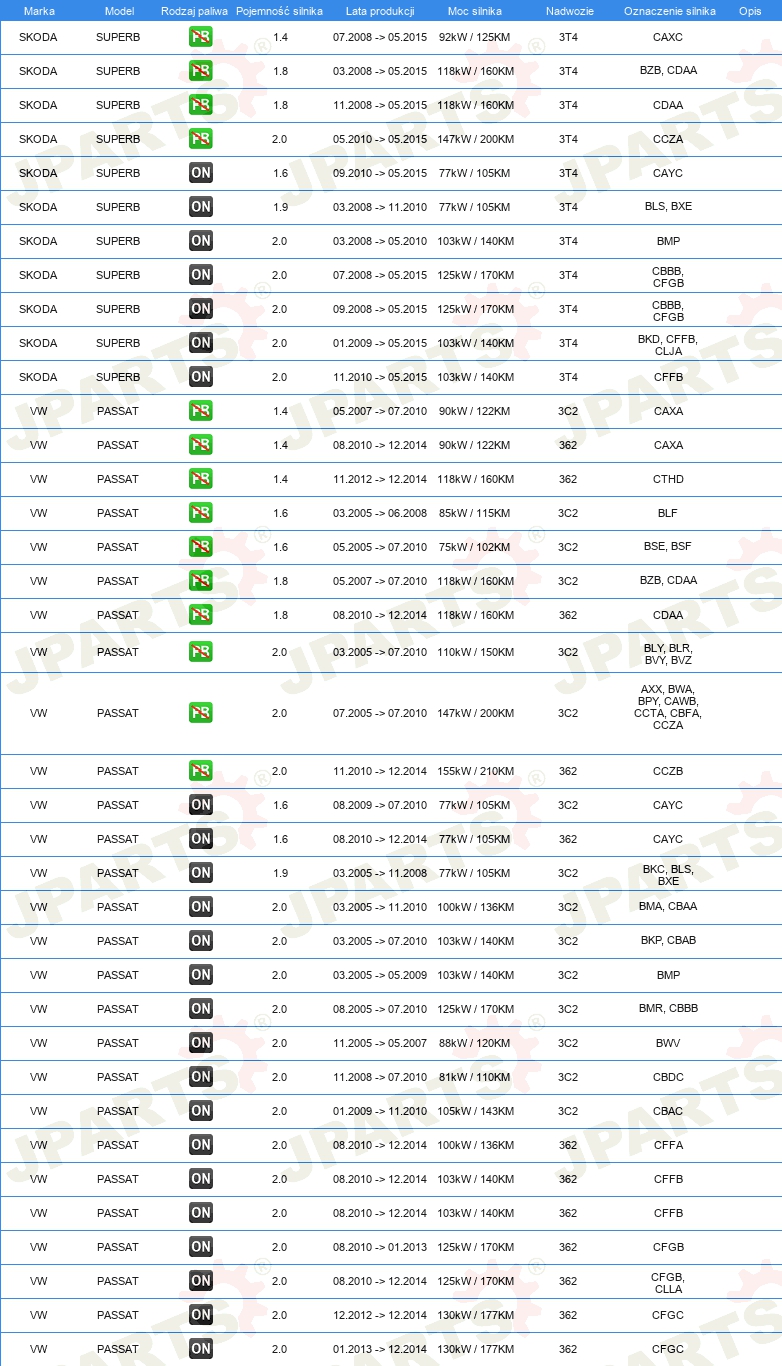Click diesel ON icon for Superb BMP
Screen dimensions: 782x1366
[x=201, y=241]
